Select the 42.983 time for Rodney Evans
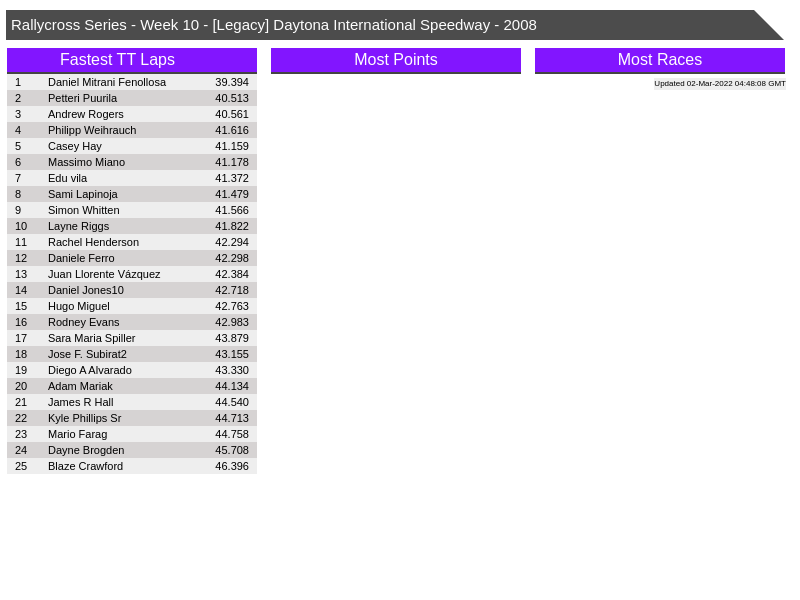Screen dimensions: 800x600 [232, 322]
